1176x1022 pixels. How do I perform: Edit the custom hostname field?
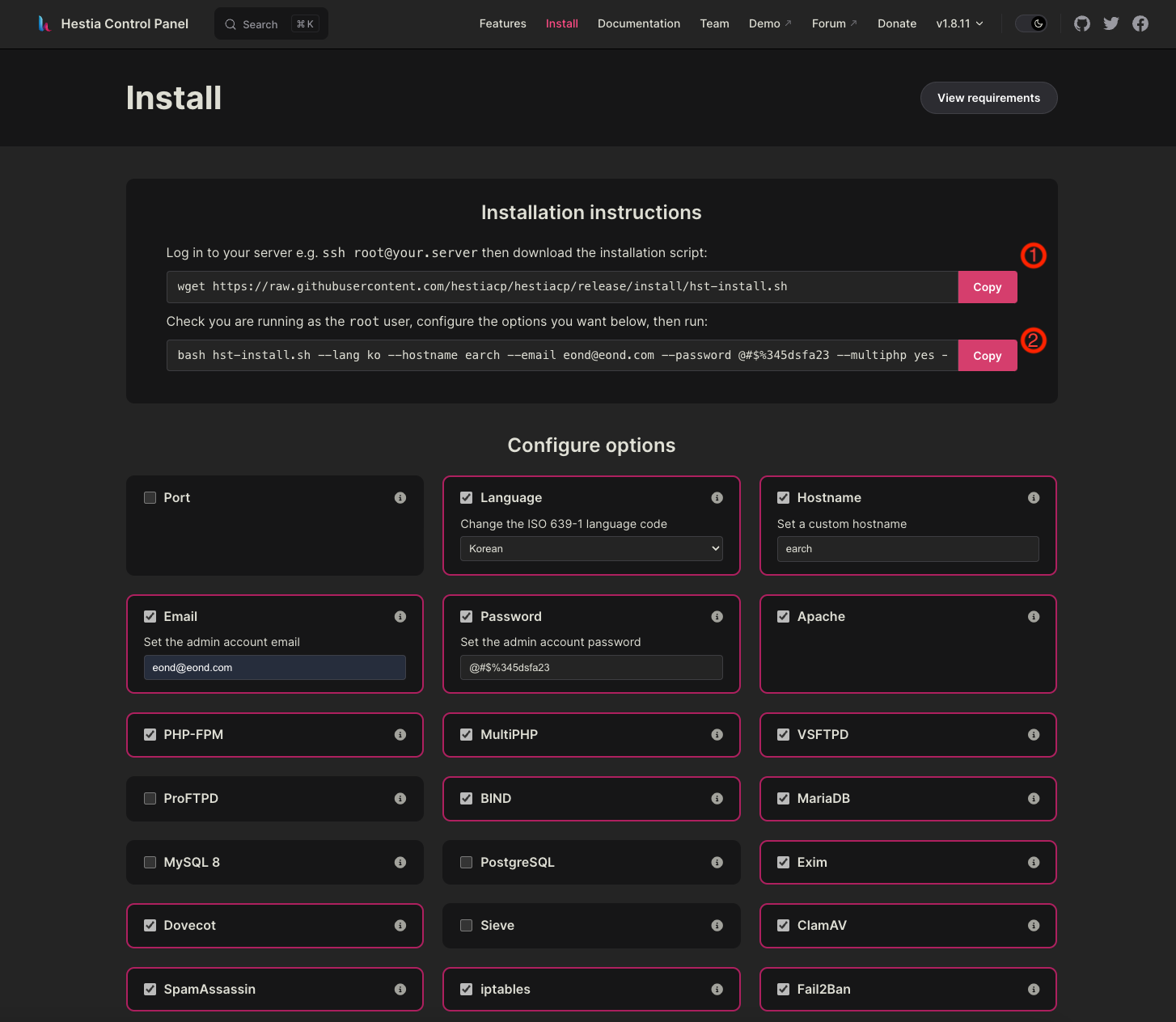click(907, 548)
